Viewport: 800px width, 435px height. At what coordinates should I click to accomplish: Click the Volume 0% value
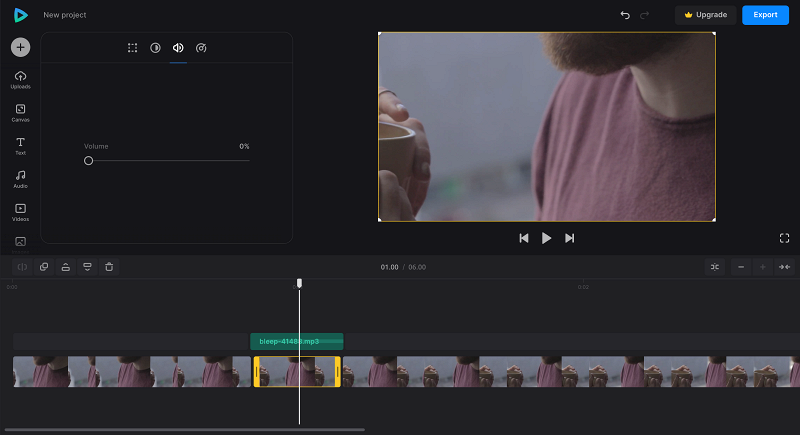tap(244, 146)
